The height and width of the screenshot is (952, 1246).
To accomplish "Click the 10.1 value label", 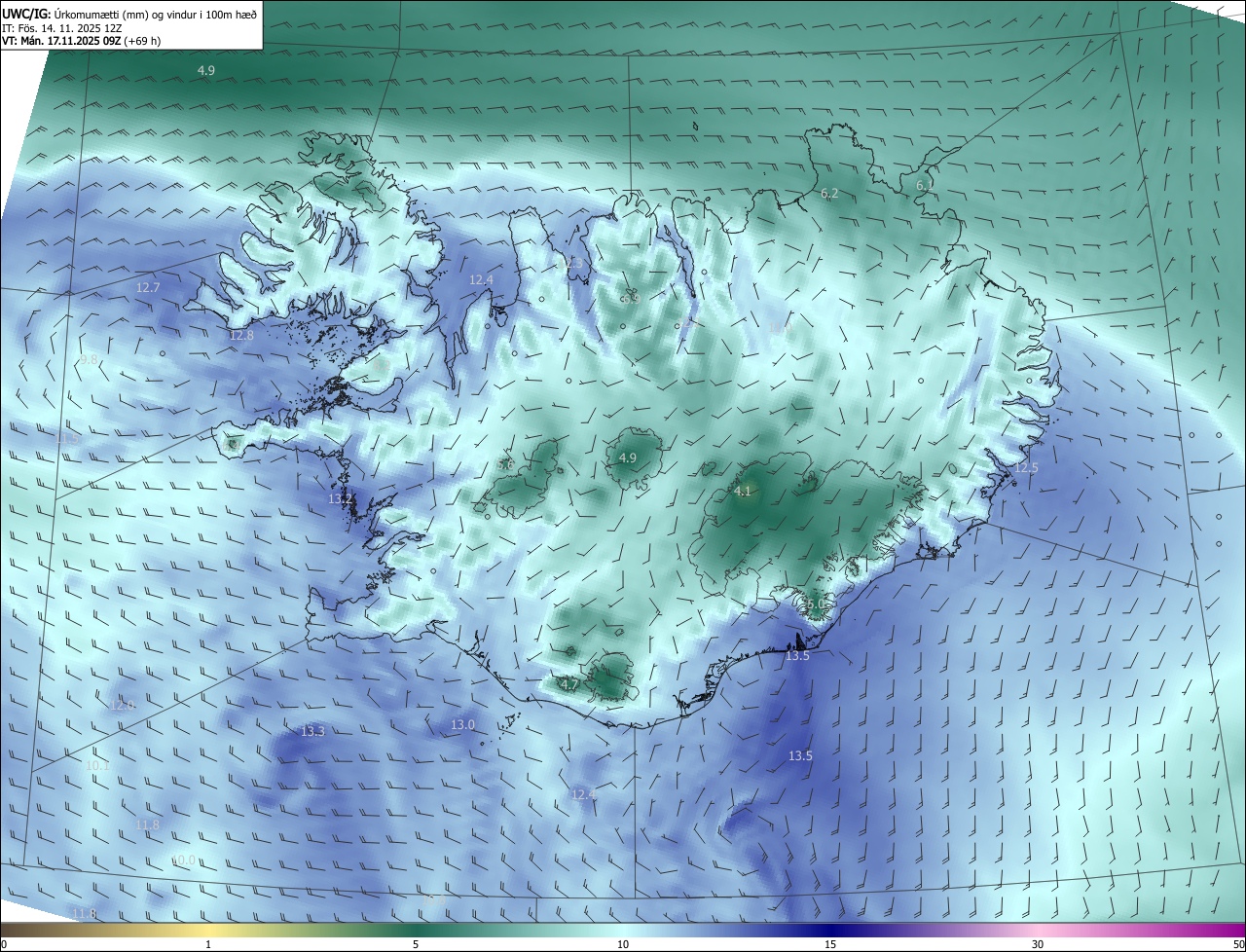I will (x=97, y=765).
